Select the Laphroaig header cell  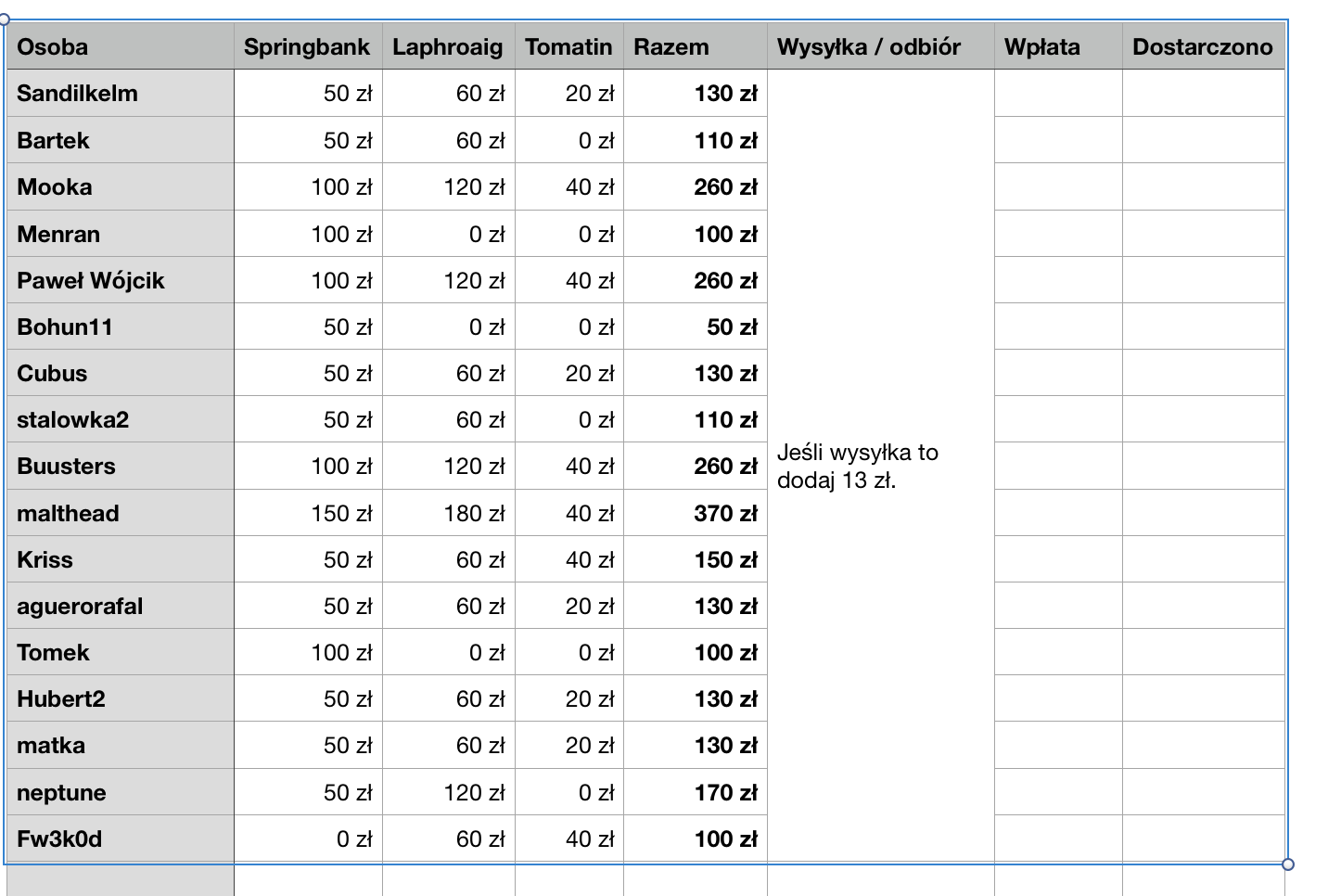448,47
